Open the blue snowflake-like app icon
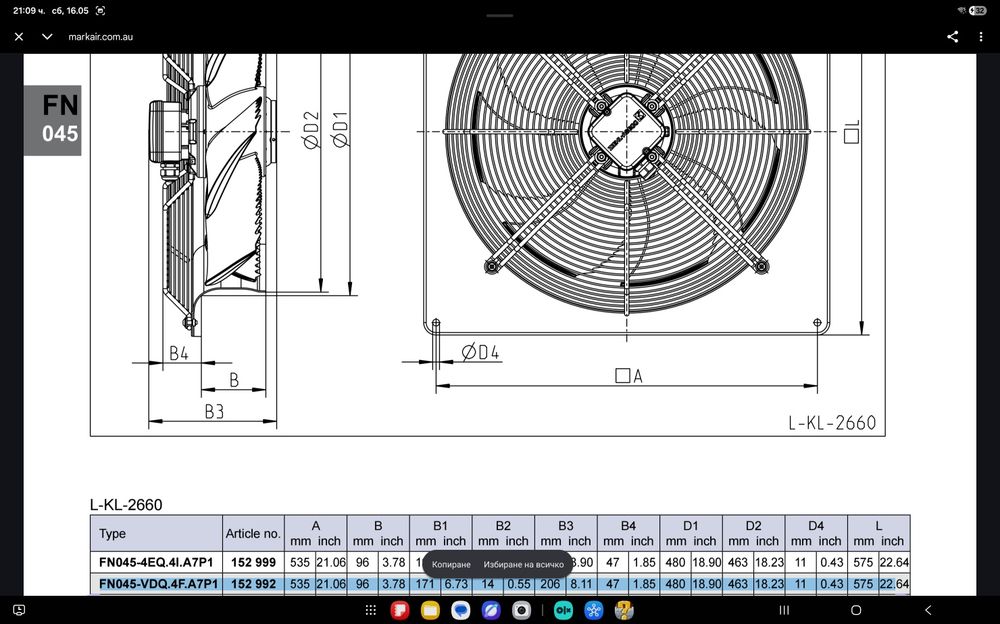The height and width of the screenshot is (624, 1000). tap(594, 611)
